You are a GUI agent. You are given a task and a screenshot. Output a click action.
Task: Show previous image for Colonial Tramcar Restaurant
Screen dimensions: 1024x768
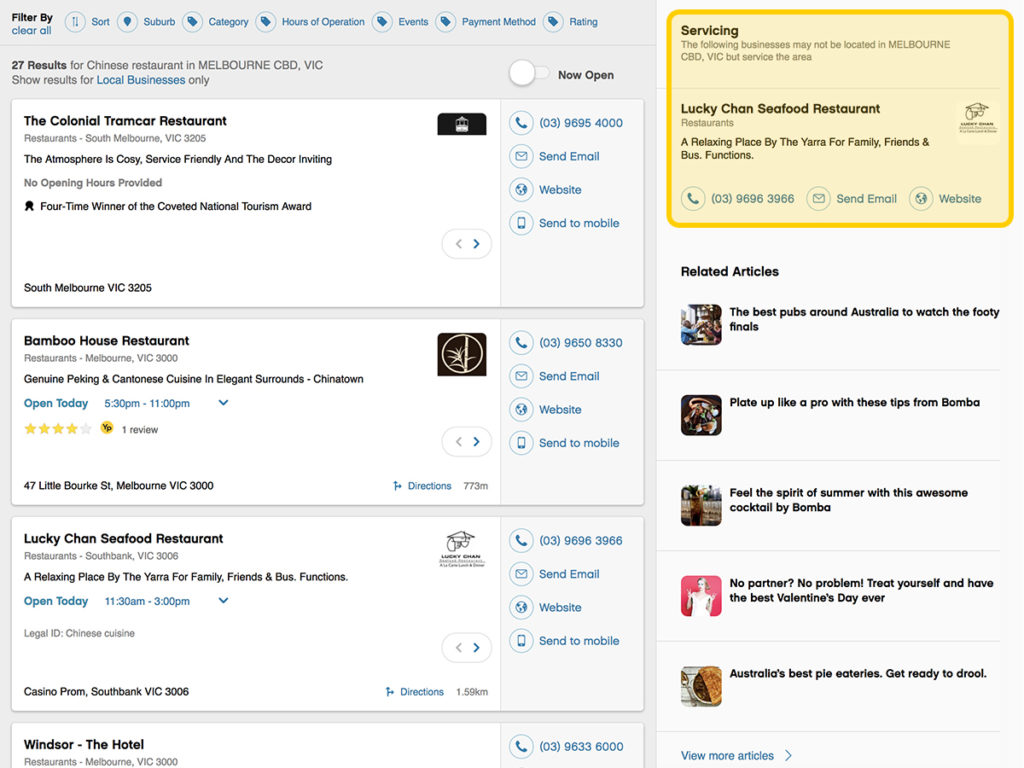point(458,244)
